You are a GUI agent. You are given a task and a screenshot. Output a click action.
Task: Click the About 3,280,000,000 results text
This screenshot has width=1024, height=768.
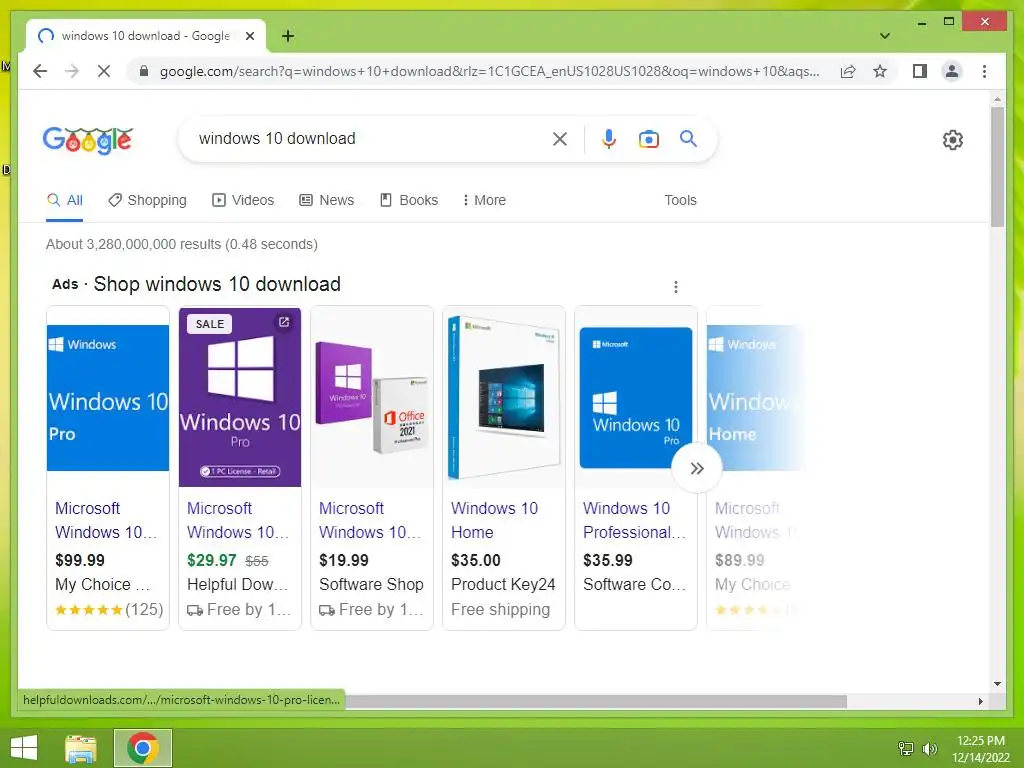tap(182, 244)
